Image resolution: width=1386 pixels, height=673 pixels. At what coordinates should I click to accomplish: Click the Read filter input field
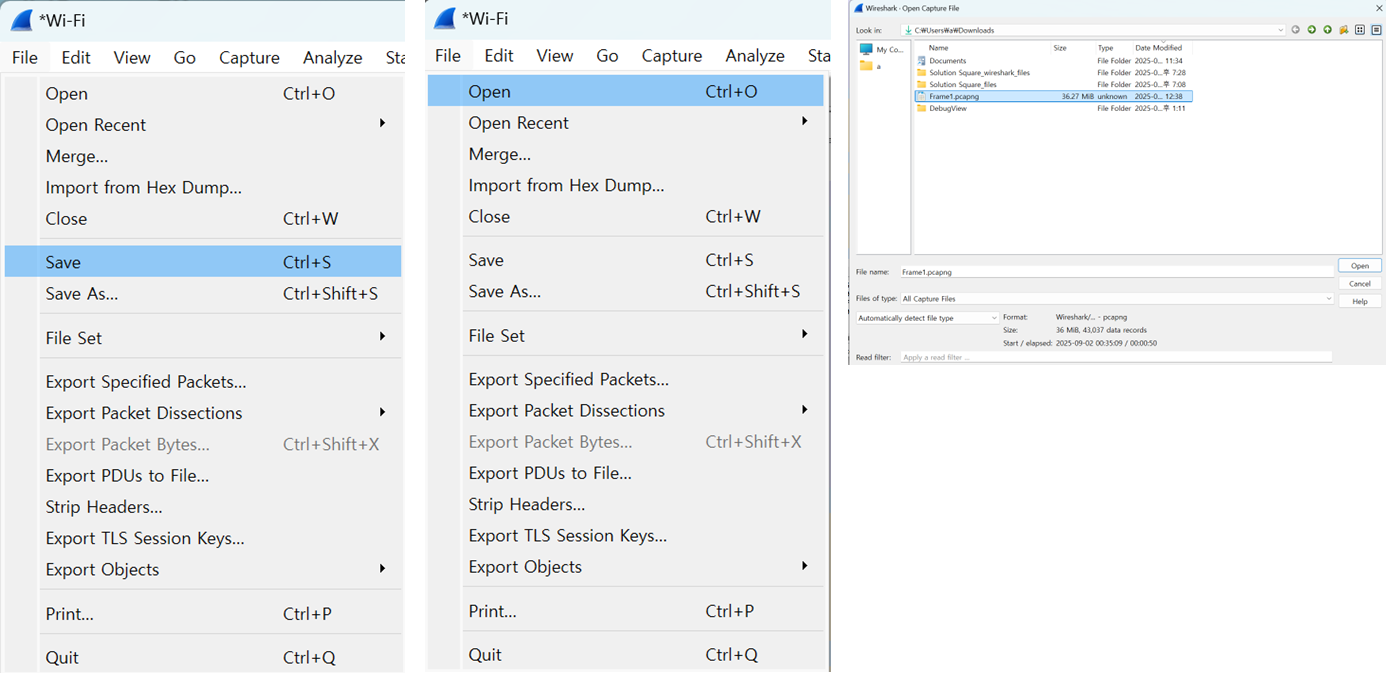click(1116, 357)
